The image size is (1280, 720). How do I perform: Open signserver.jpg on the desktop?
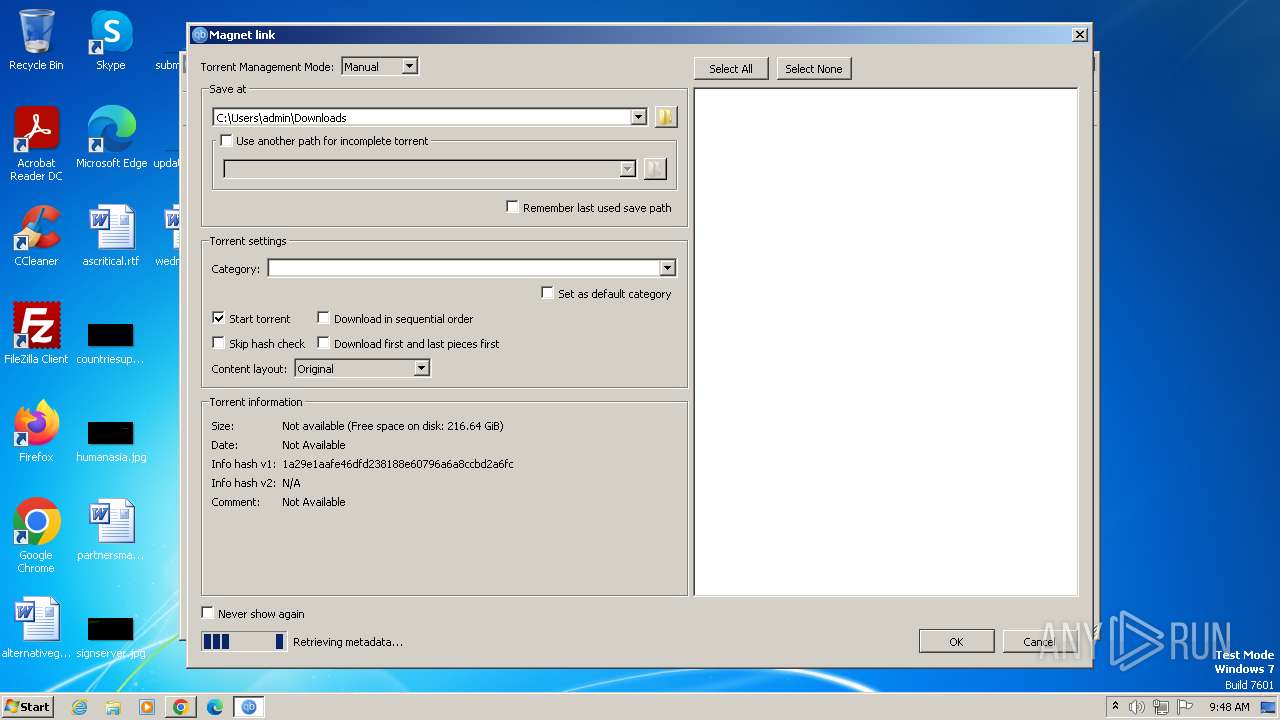click(x=110, y=635)
